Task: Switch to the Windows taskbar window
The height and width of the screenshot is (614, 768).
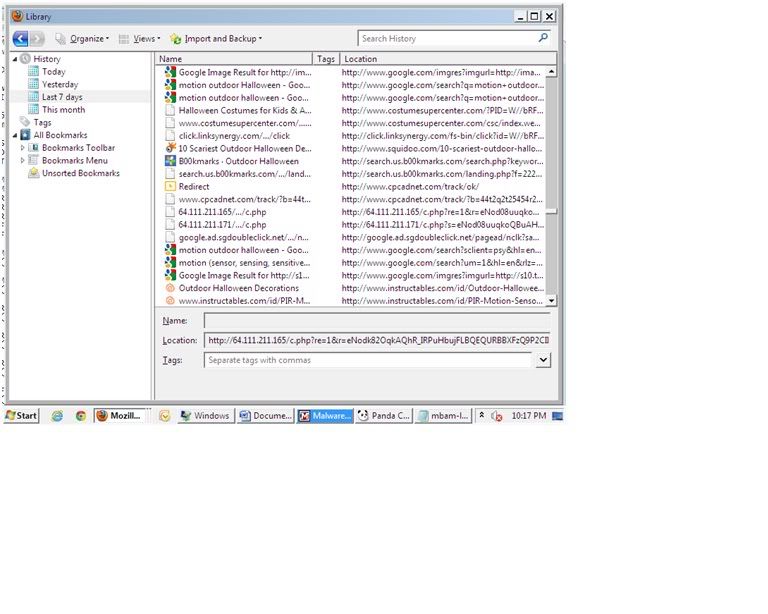Action: pos(206,416)
